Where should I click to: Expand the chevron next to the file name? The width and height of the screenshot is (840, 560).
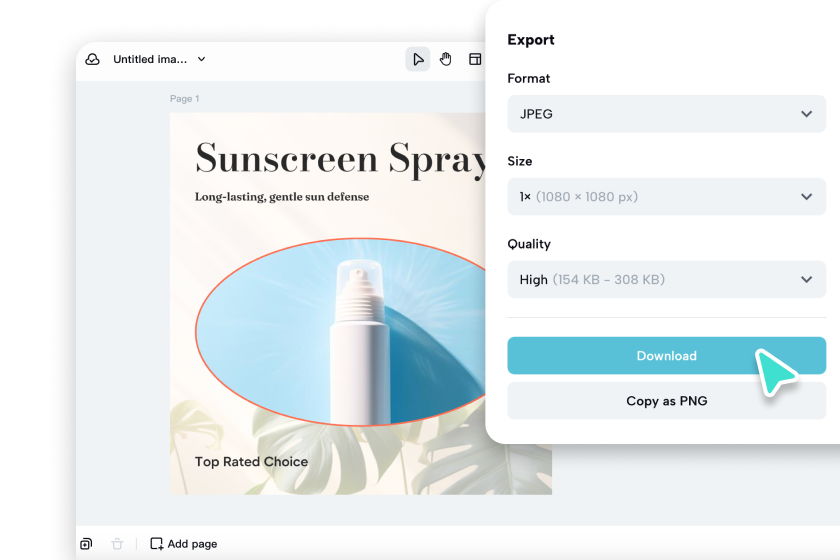coord(201,59)
